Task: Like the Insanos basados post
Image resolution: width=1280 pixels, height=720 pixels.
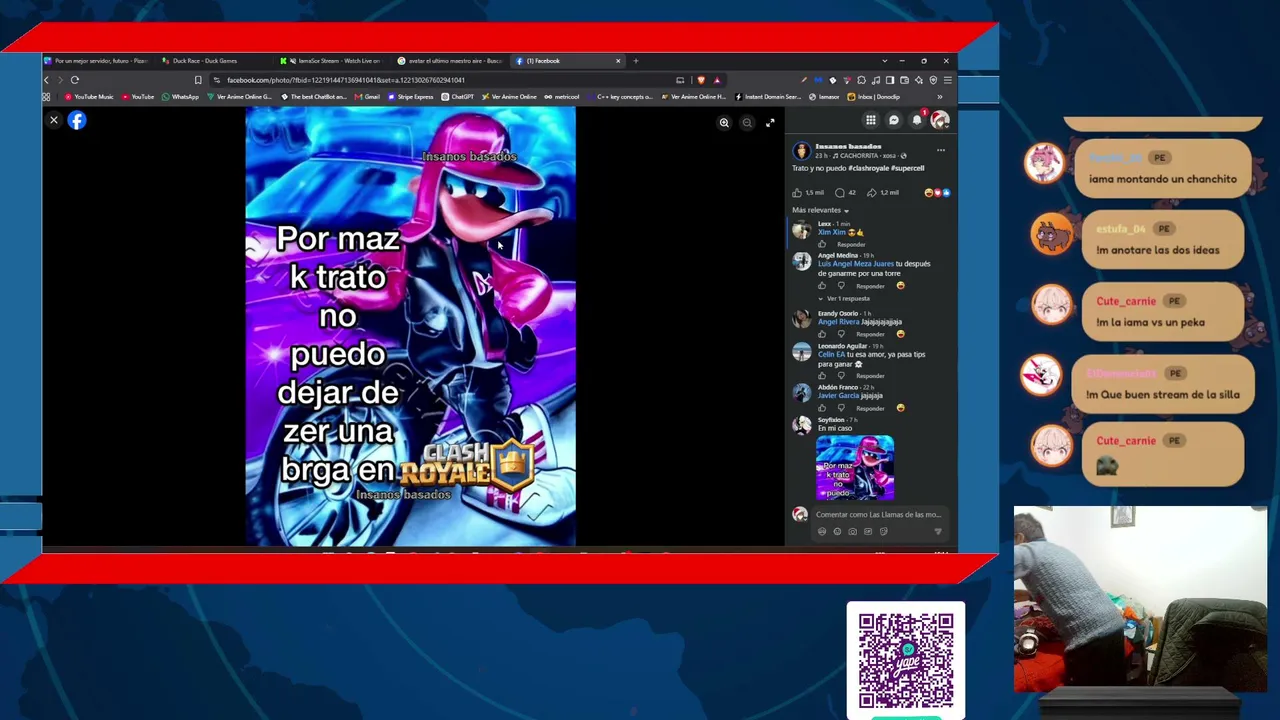Action: pyautogui.click(x=797, y=192)
